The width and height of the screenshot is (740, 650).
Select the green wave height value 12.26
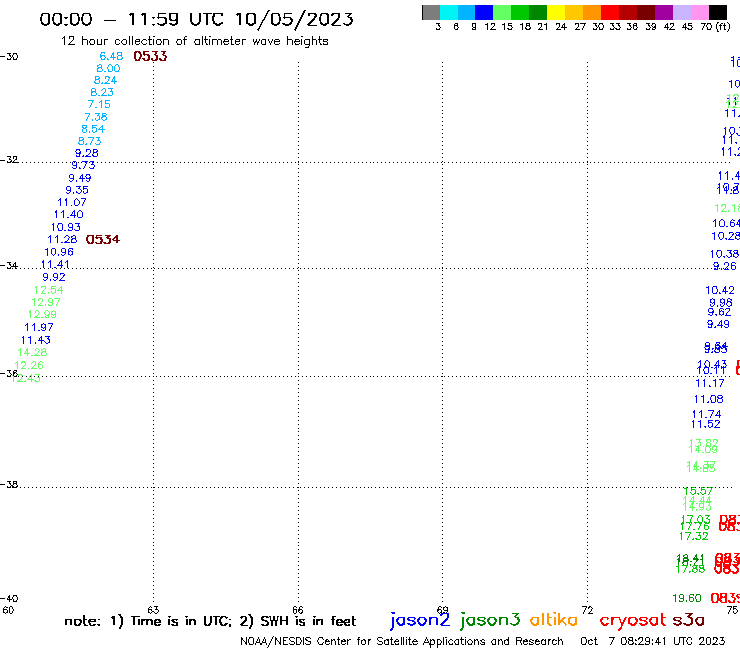pyautogui.click(x=29, y=365)
